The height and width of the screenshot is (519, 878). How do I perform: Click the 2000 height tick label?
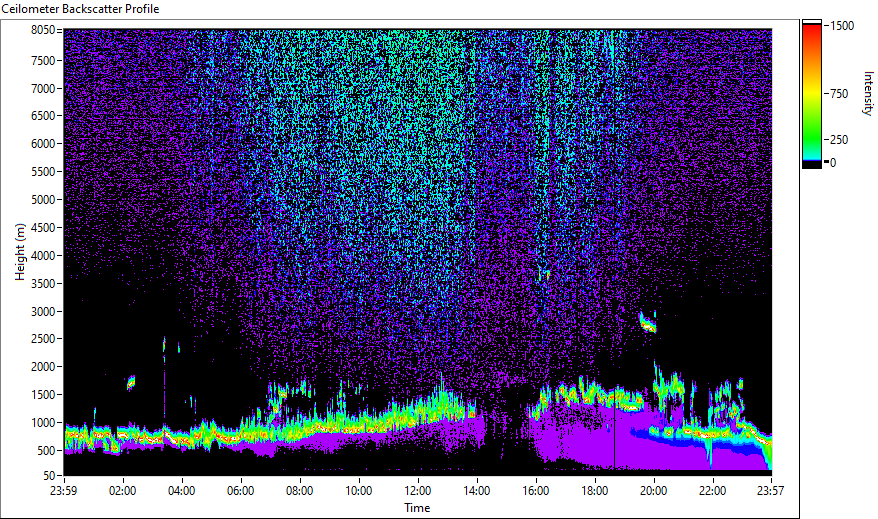coord(43,367)
